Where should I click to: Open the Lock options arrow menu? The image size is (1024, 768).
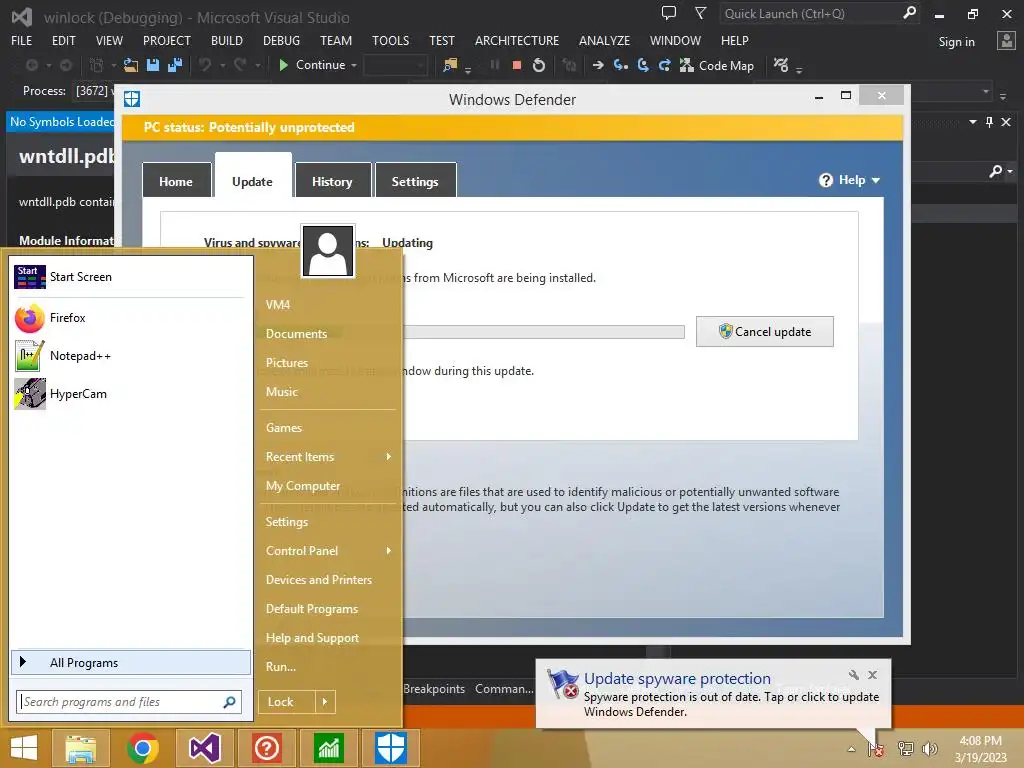click(x=325, y=702)
